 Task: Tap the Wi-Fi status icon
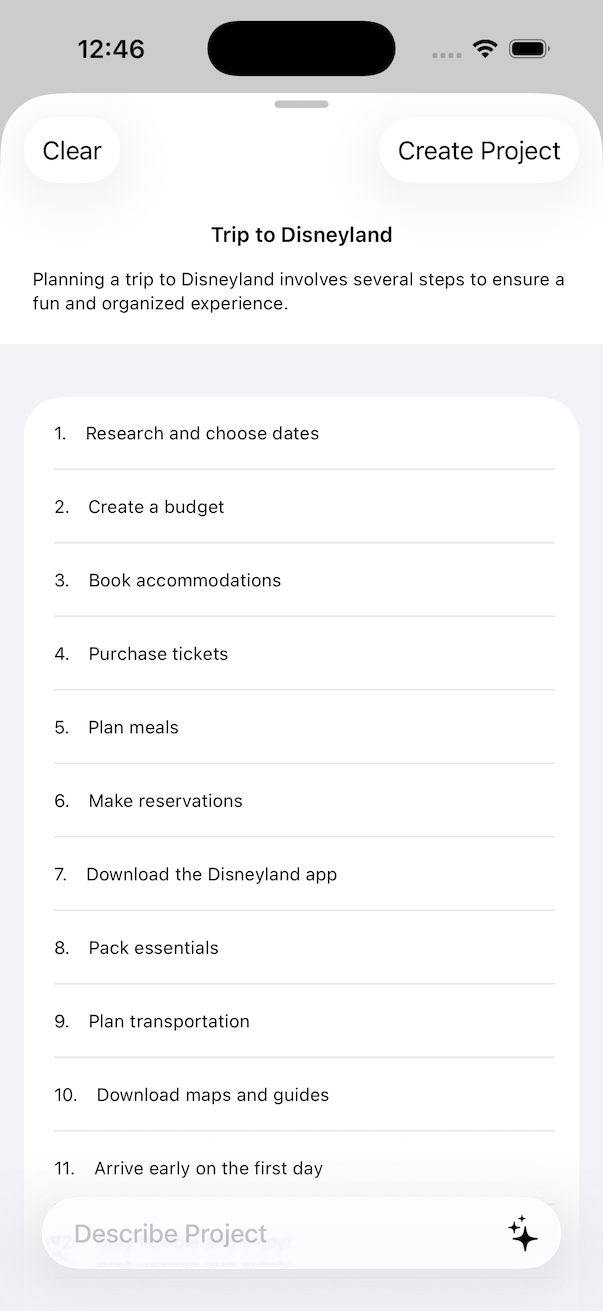pos(485,49)
